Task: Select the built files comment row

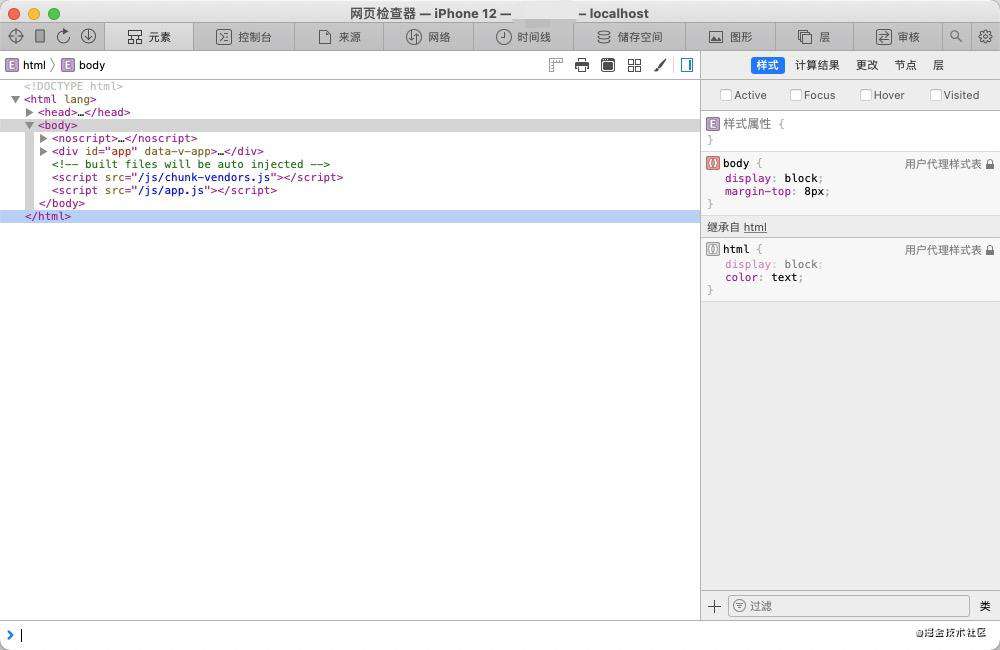Action: click(x=349, y=165)
